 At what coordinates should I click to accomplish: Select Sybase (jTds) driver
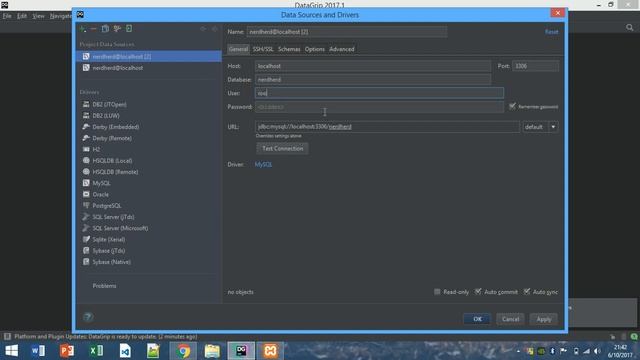pyautogui.click(x=109, y=251)
